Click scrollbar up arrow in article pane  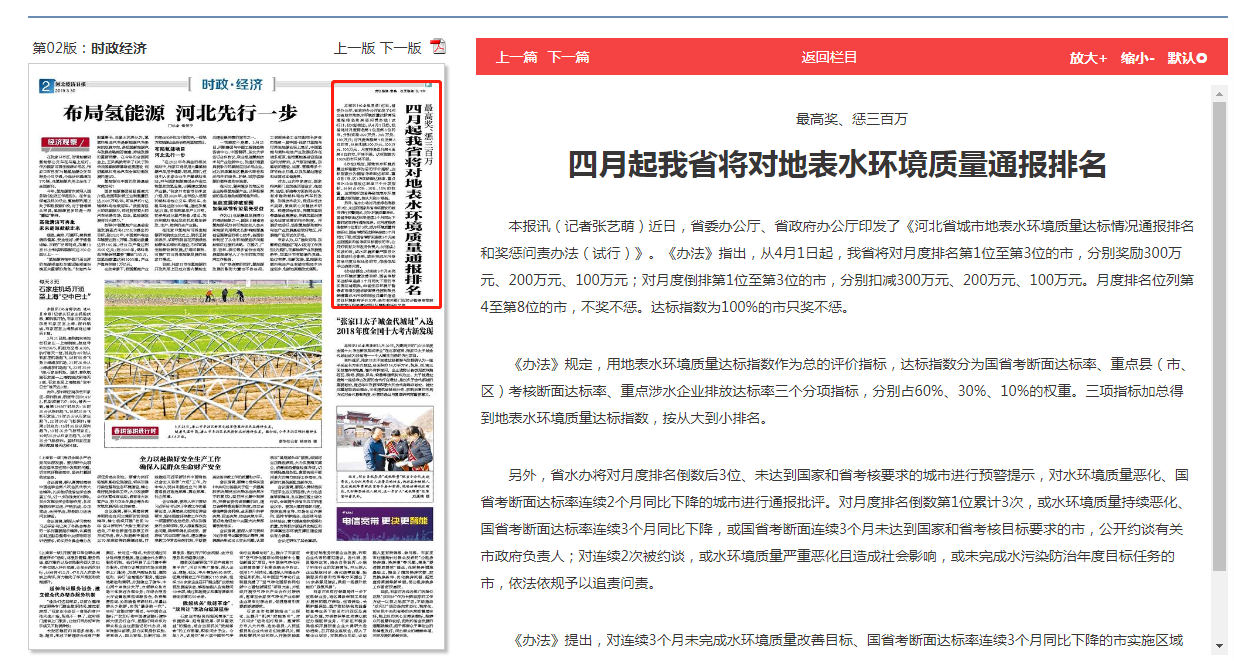pos(1219,94)
